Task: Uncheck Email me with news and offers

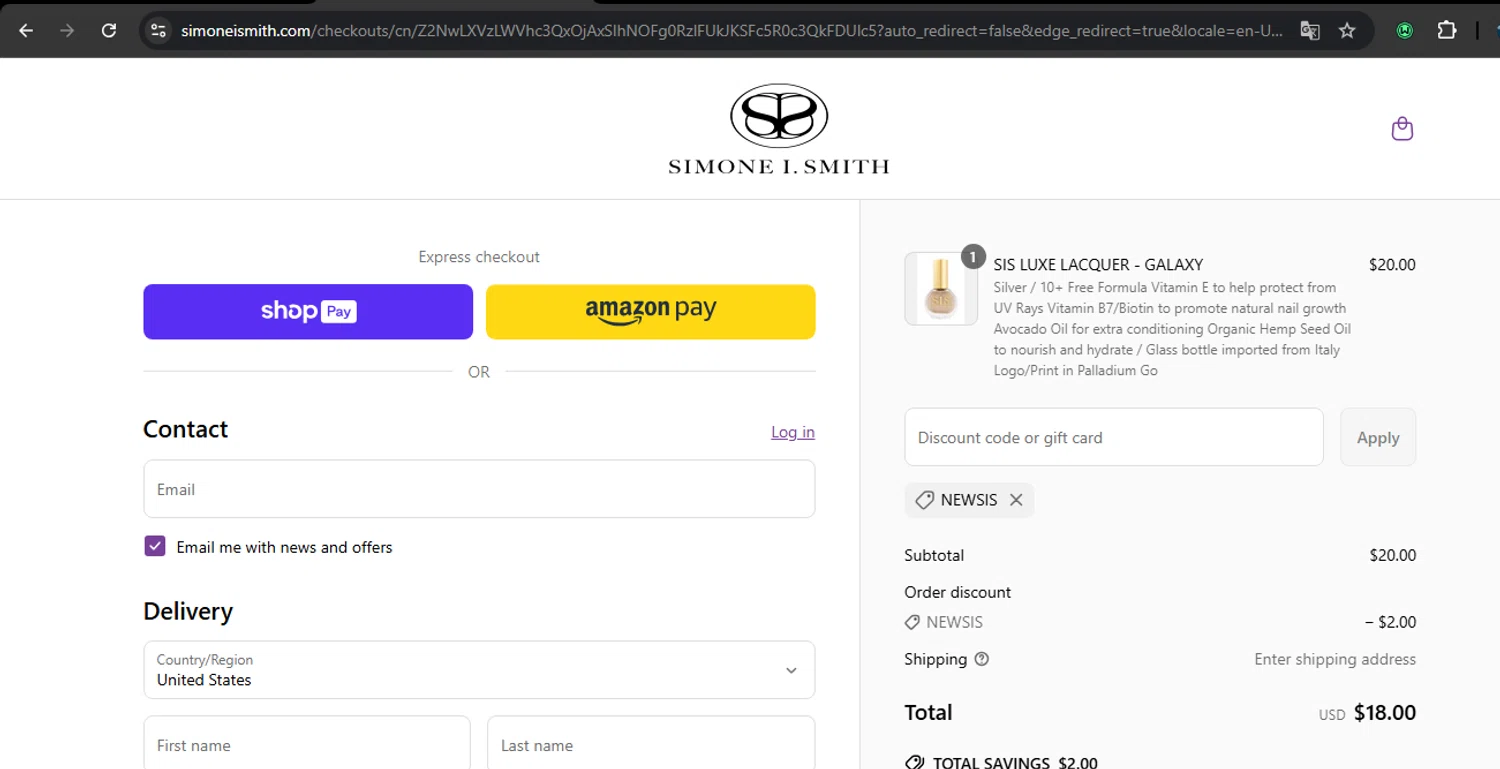Action: click(155, 546)
